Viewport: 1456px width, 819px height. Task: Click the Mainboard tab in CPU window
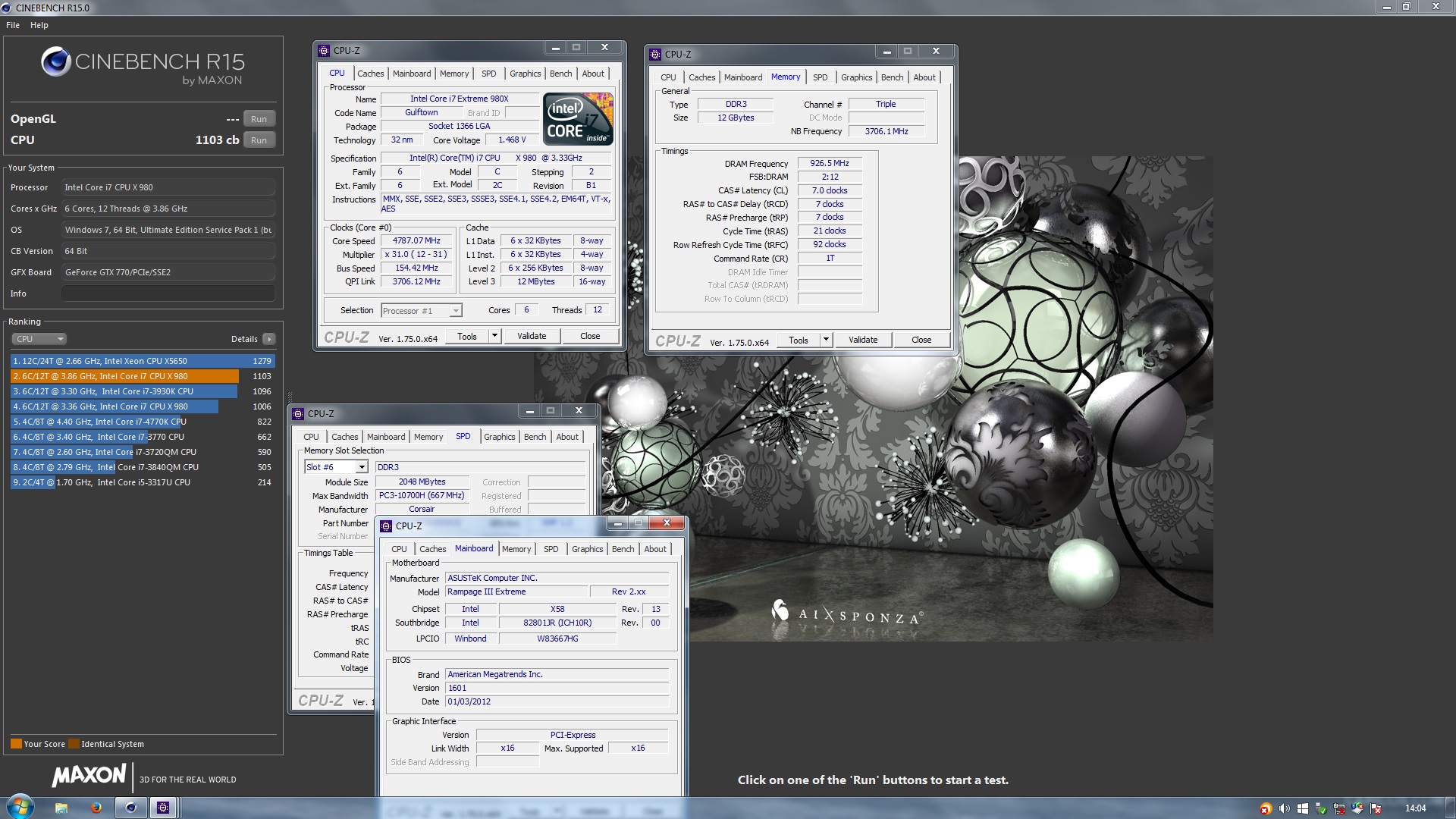412,74
